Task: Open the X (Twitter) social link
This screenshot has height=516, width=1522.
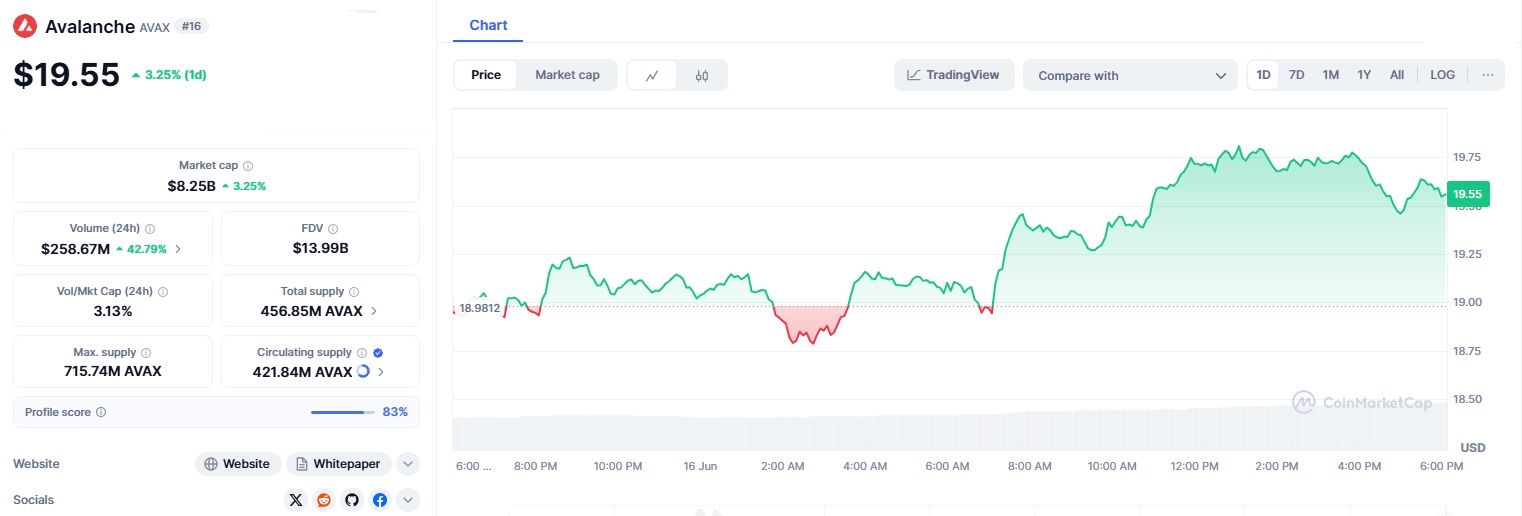Action: [x=295, y=500]
